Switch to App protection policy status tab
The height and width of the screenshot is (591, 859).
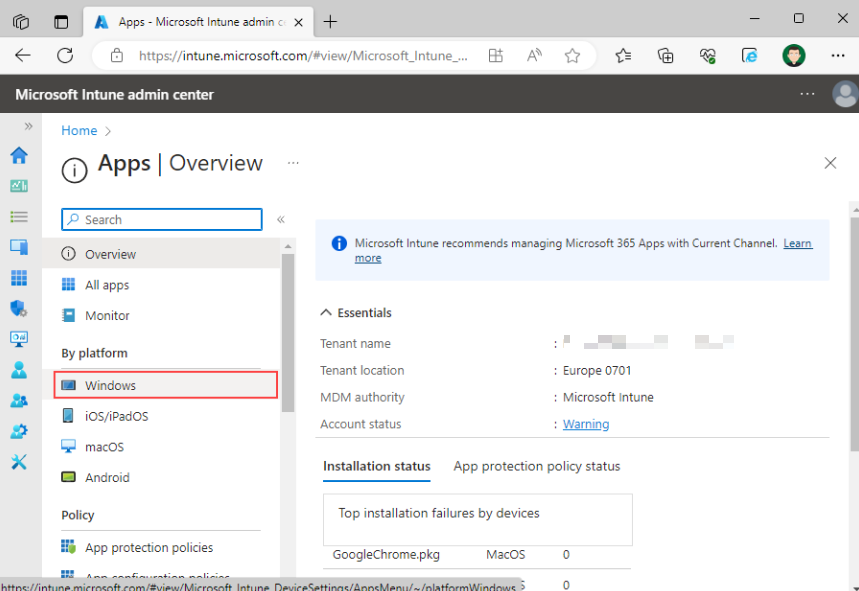[537, 466]
